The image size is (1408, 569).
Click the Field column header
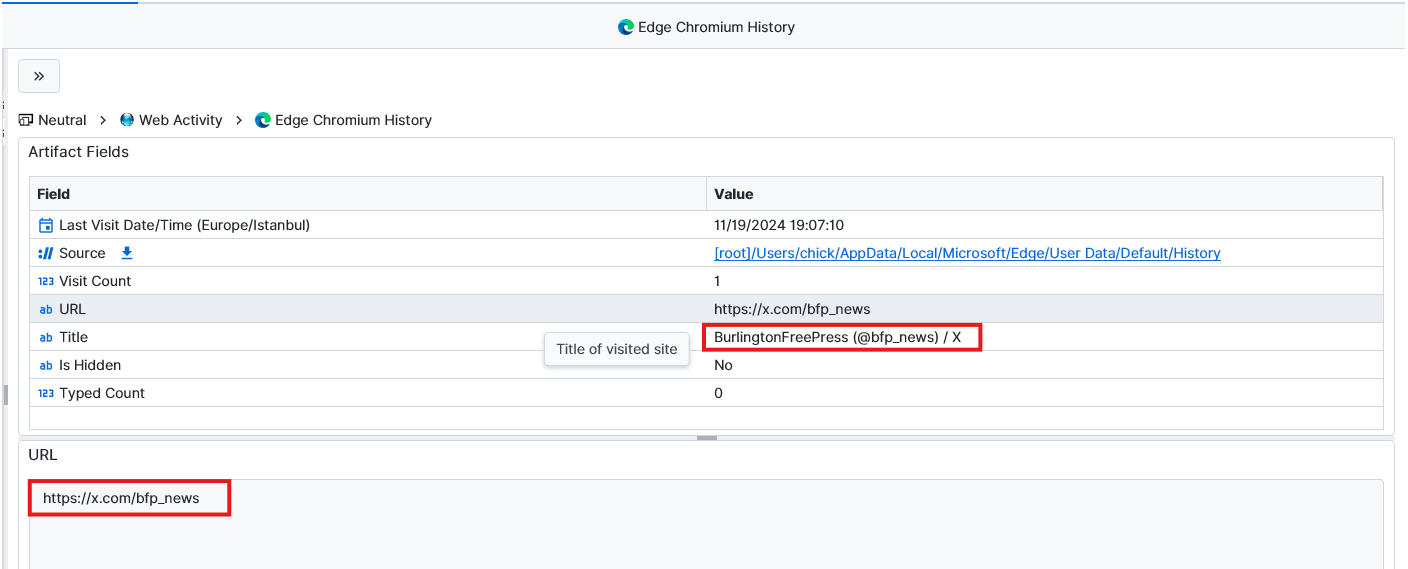click(x=54, y=194)
